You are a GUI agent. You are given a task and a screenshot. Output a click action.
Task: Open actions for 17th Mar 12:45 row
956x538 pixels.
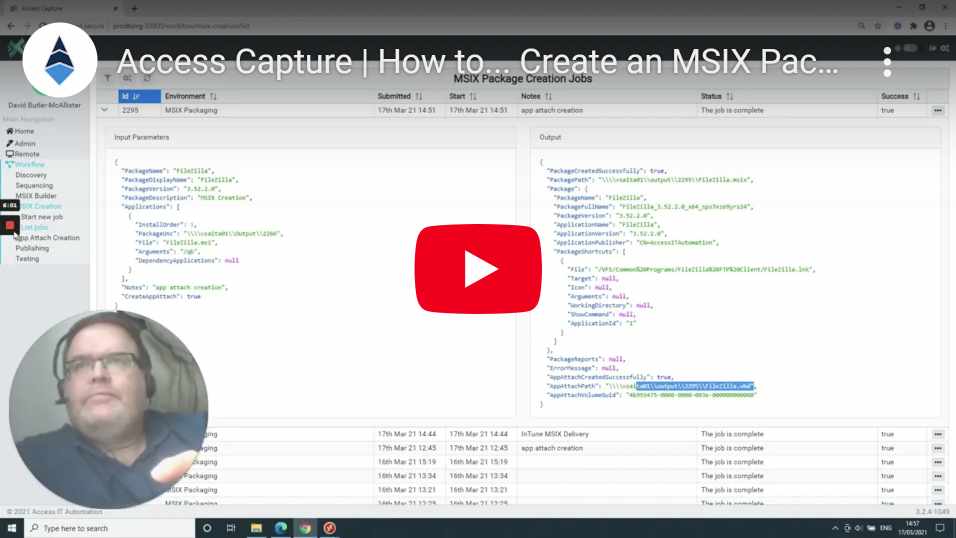pos(938,448)
